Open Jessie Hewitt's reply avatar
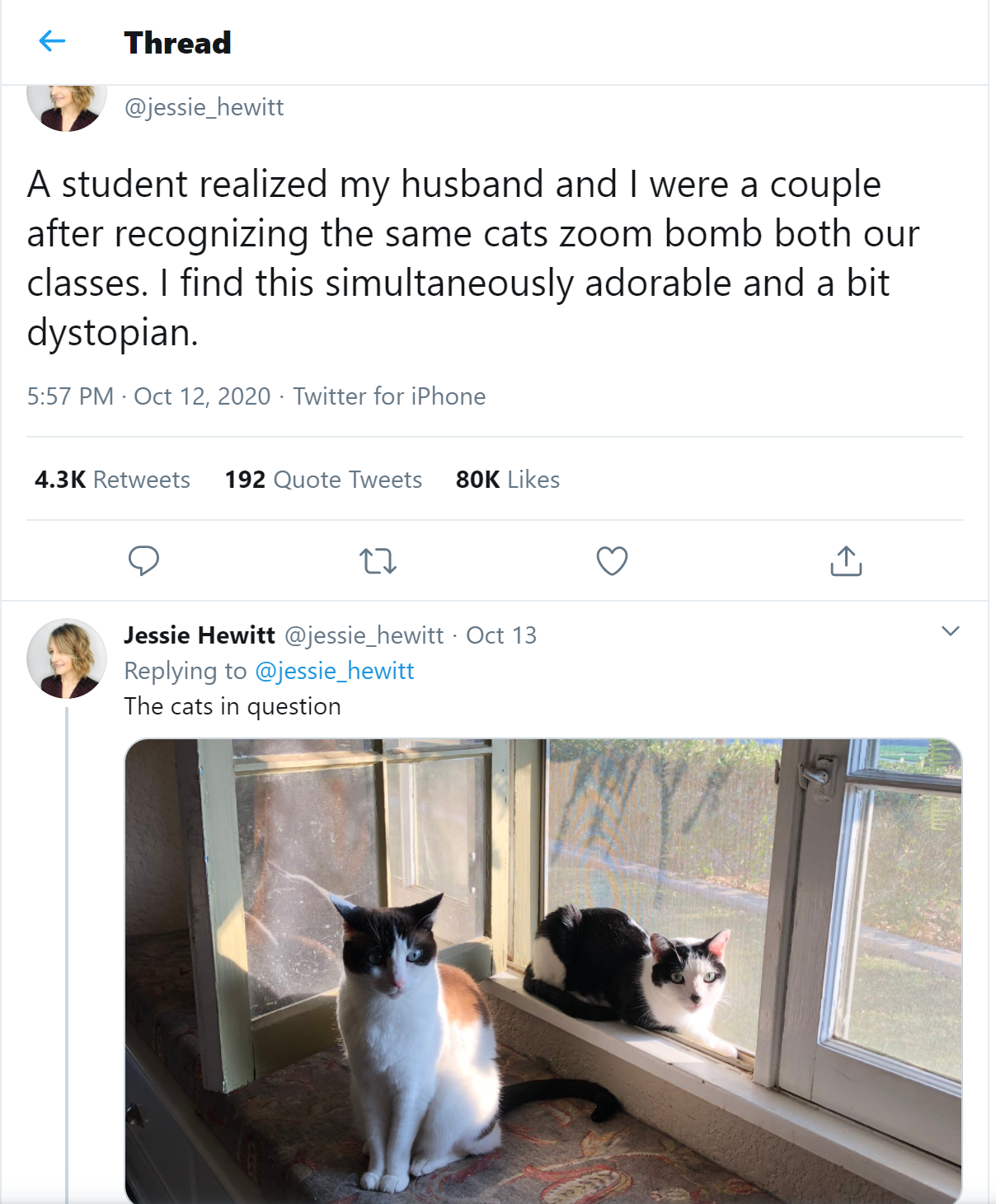996x1204 pixels. coord(67,659)
